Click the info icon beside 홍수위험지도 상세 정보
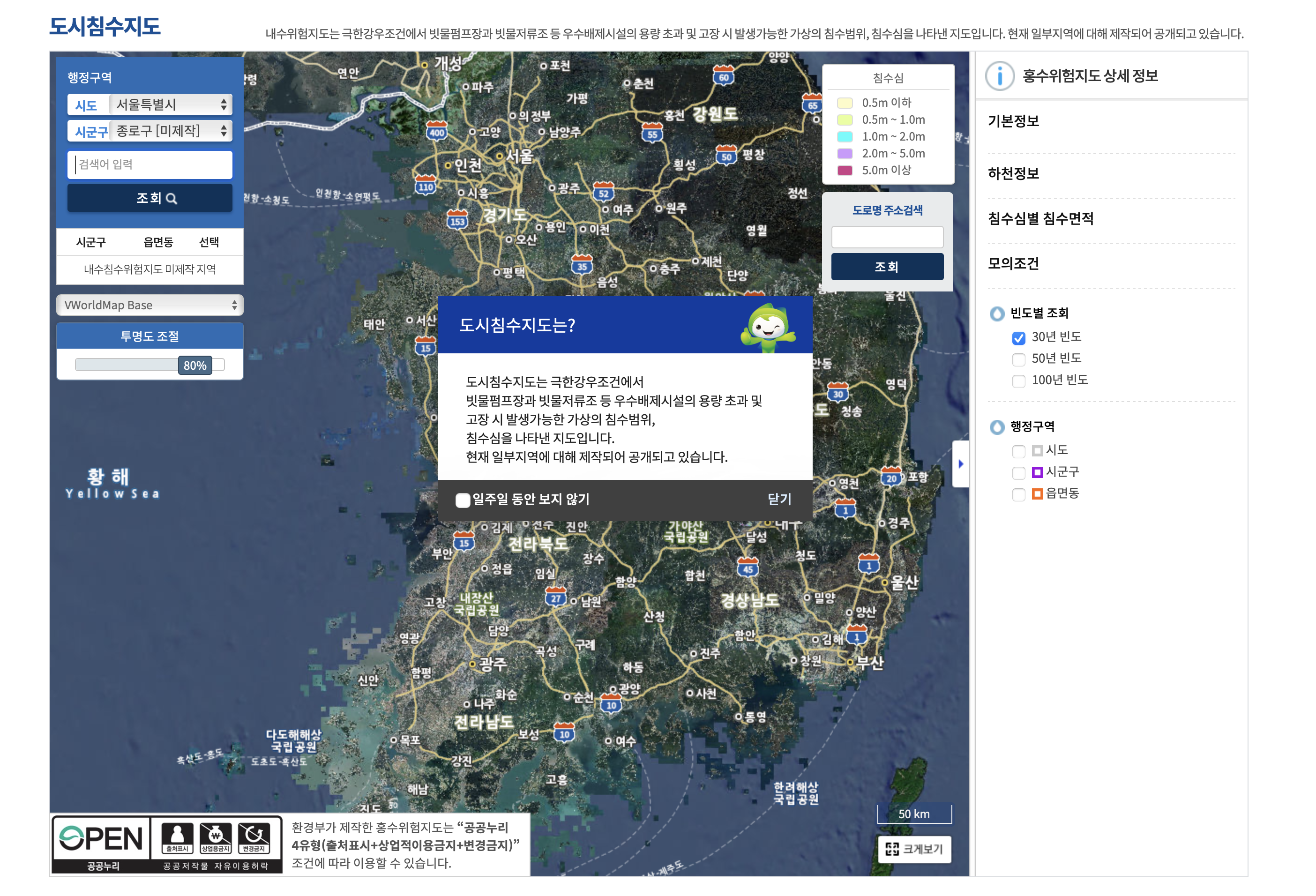This screenshot has width=1316, height=896. [x=1000, y=76]
